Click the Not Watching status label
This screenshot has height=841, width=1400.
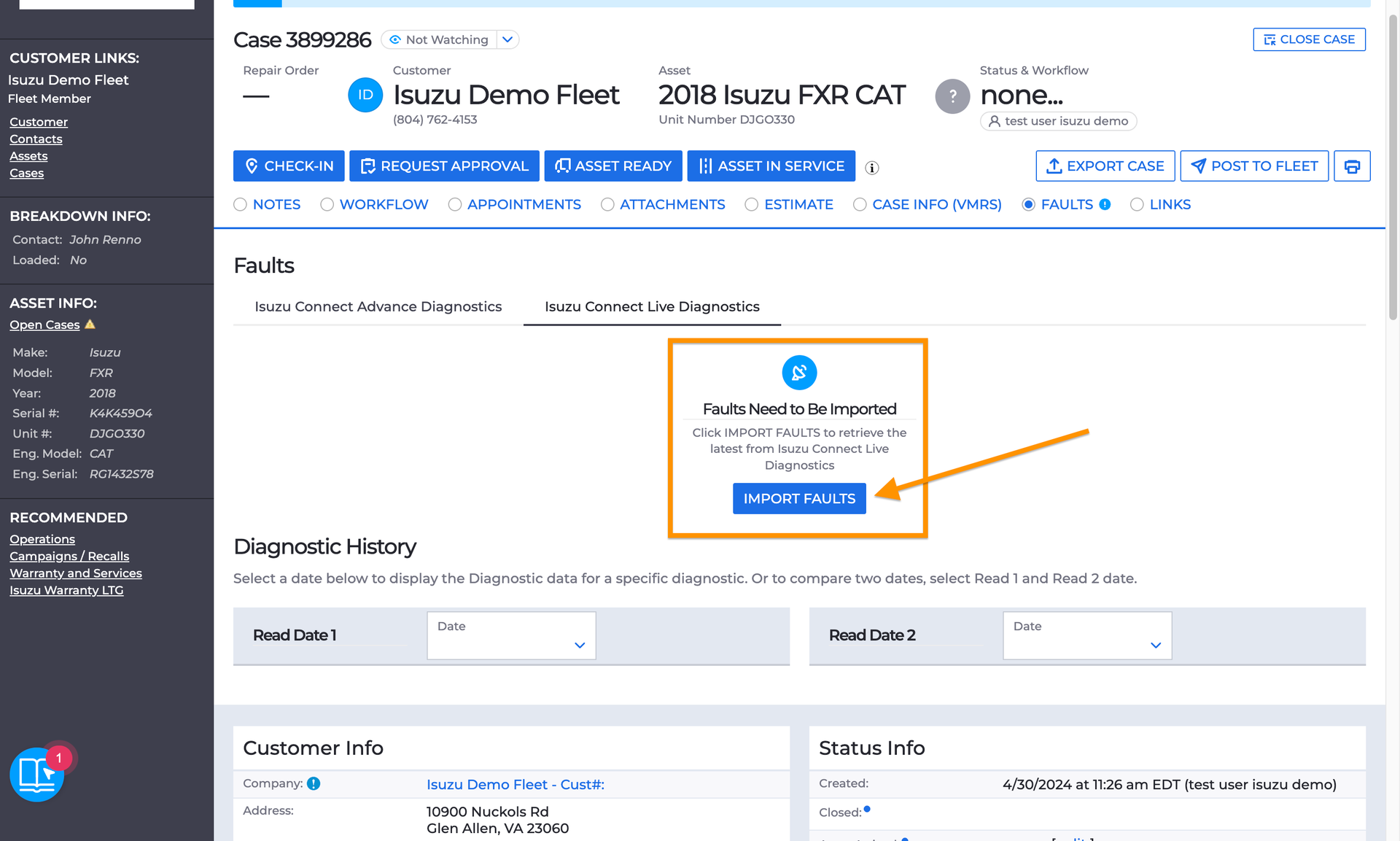tap(447, 40)
